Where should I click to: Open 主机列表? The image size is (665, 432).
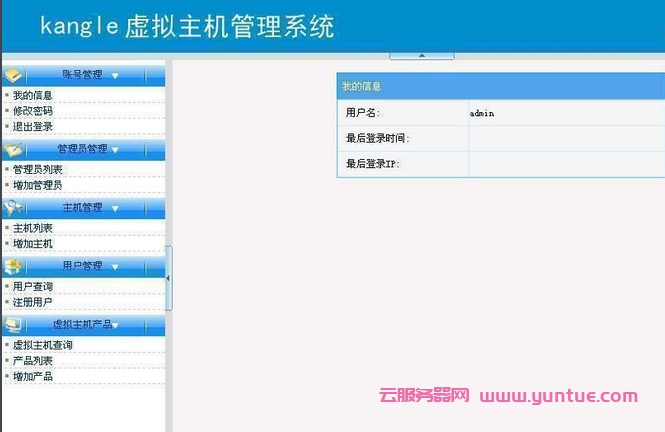(x=33, y=228)
